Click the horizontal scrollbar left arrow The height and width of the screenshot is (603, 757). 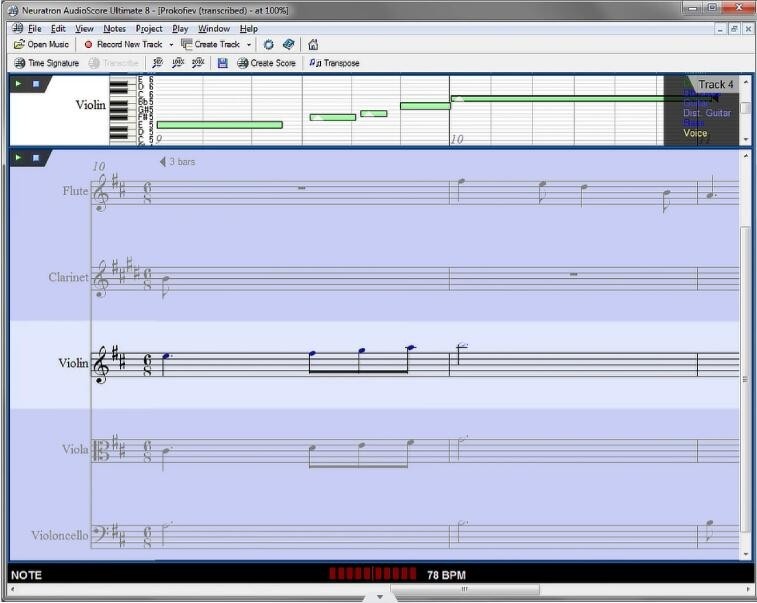13,589
